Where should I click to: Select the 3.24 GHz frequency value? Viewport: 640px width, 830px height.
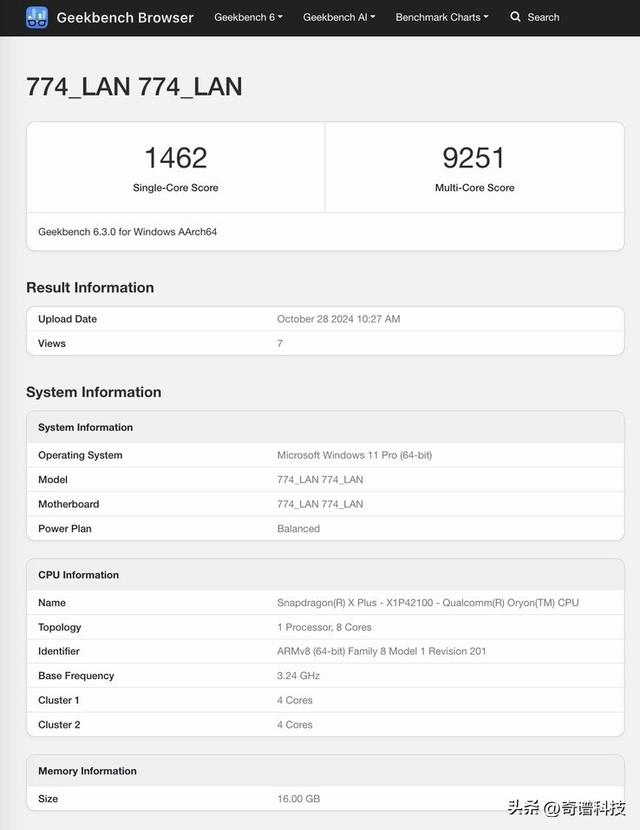pyautogui.click(x=299, y=675)
